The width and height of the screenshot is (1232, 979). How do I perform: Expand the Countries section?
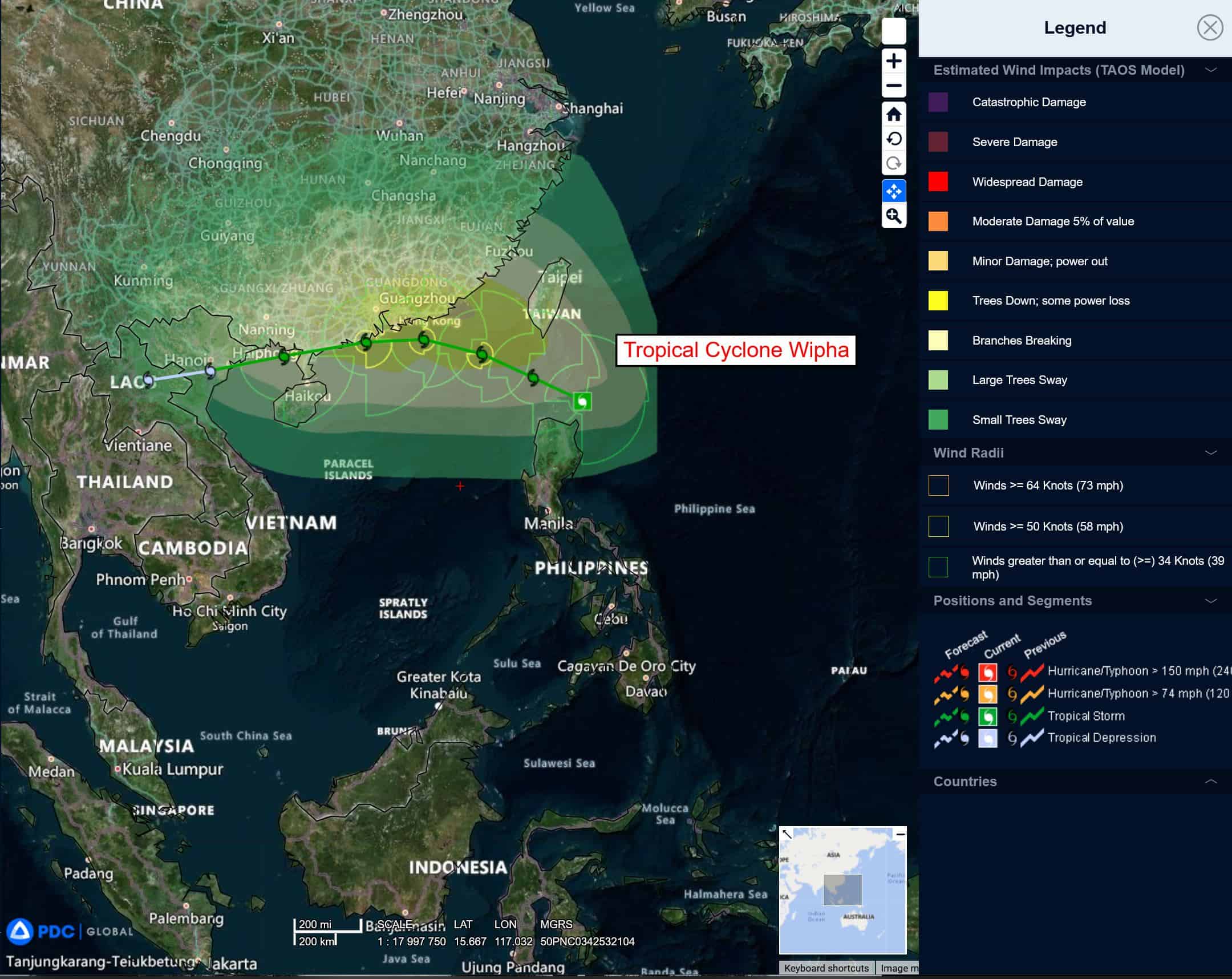click(x=1210, y=781)
